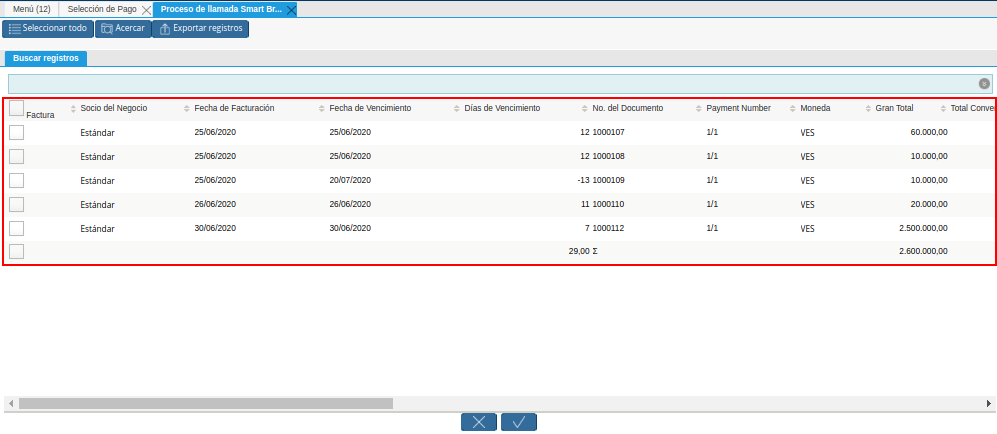Sort by Moneda column arrows
The width and height of the screenshot is (997, 434).
[x=793, y=109]
